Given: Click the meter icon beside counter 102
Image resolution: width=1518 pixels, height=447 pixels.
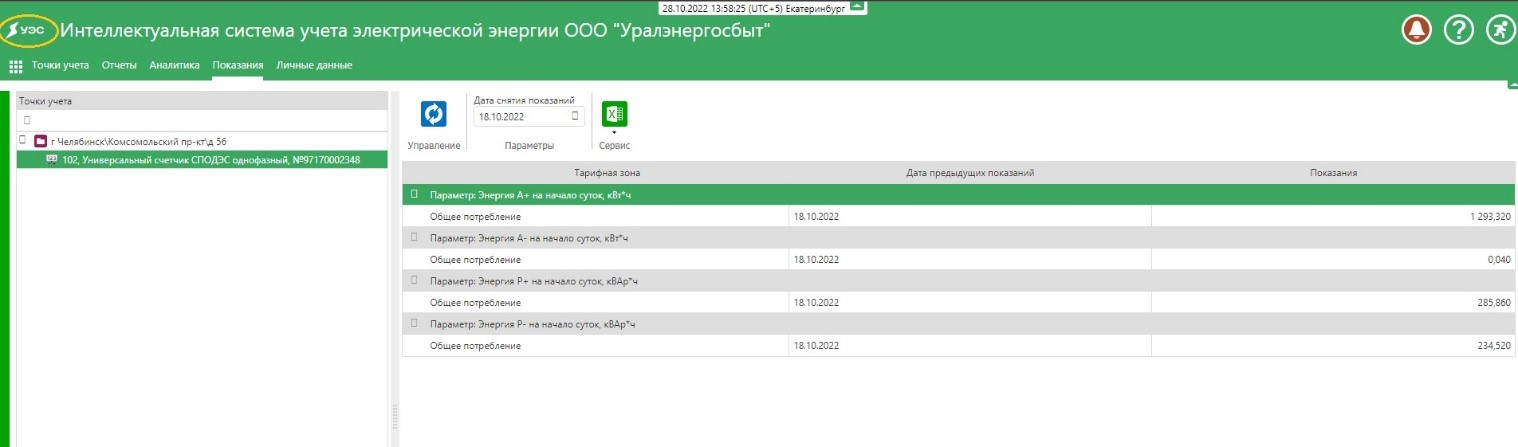Looking at the screenshot, I should pos(51,159).
